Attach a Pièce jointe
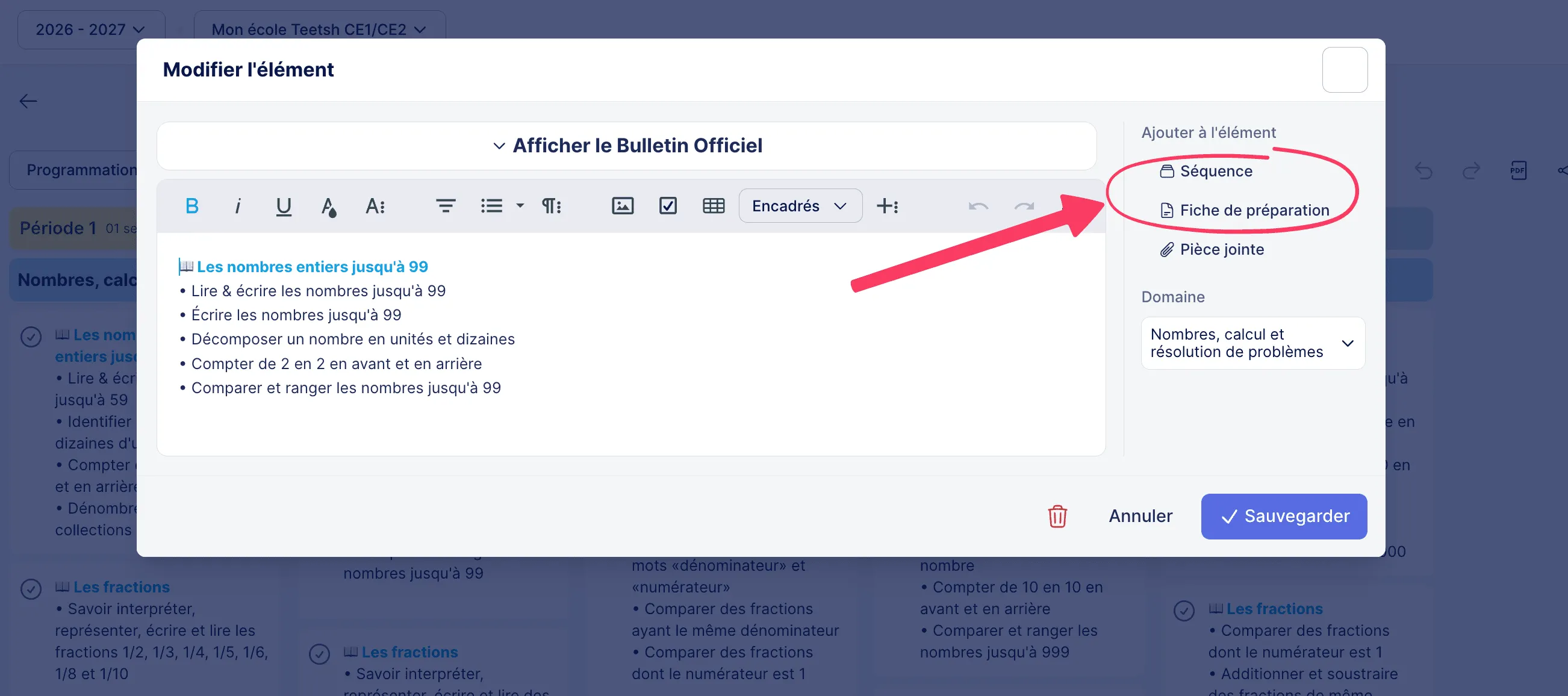Screen dimensions: 1568x696 coord(1212,249)
